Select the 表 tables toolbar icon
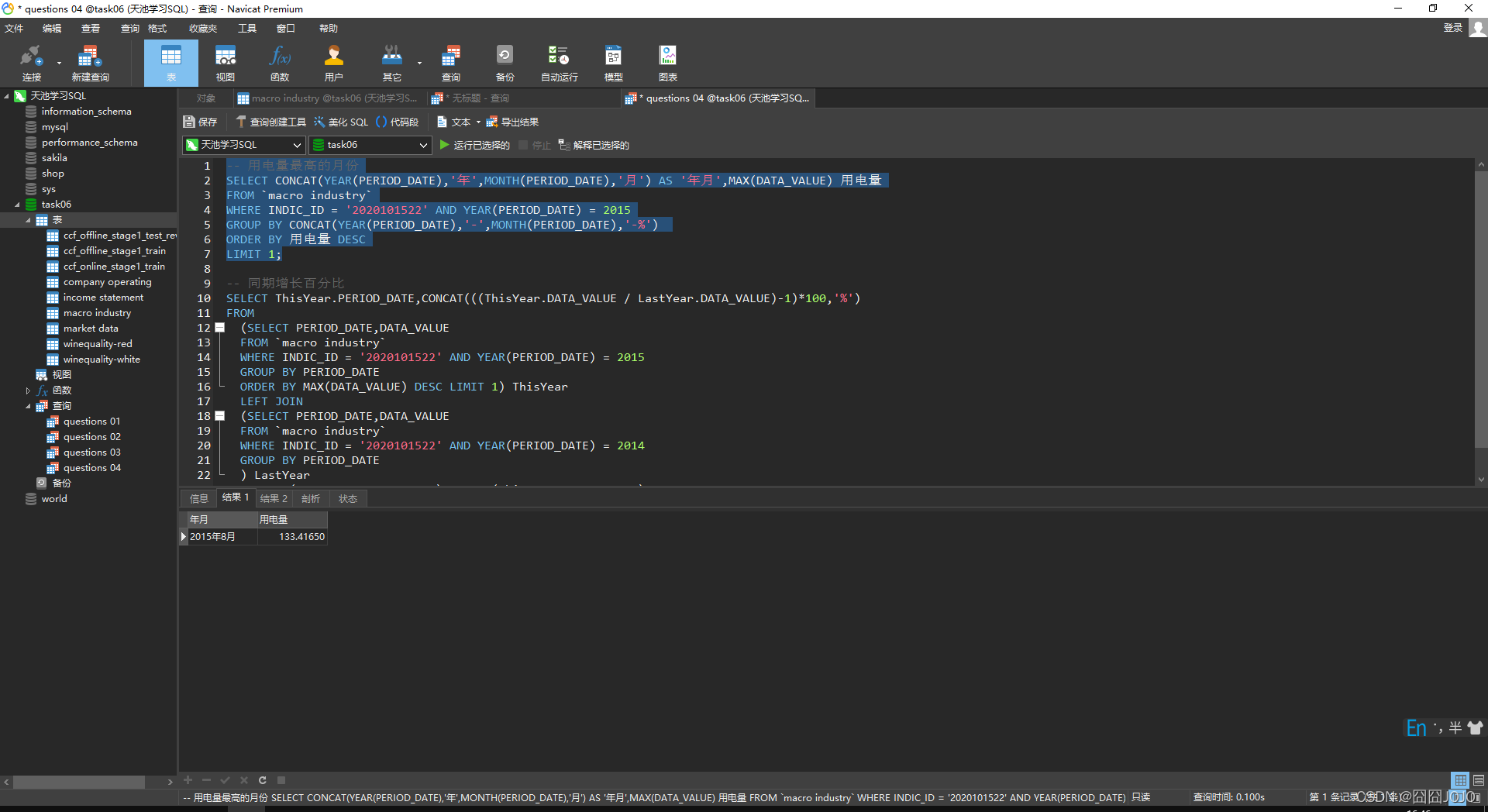Screen dimensions: 1488x812 [171, 63]
